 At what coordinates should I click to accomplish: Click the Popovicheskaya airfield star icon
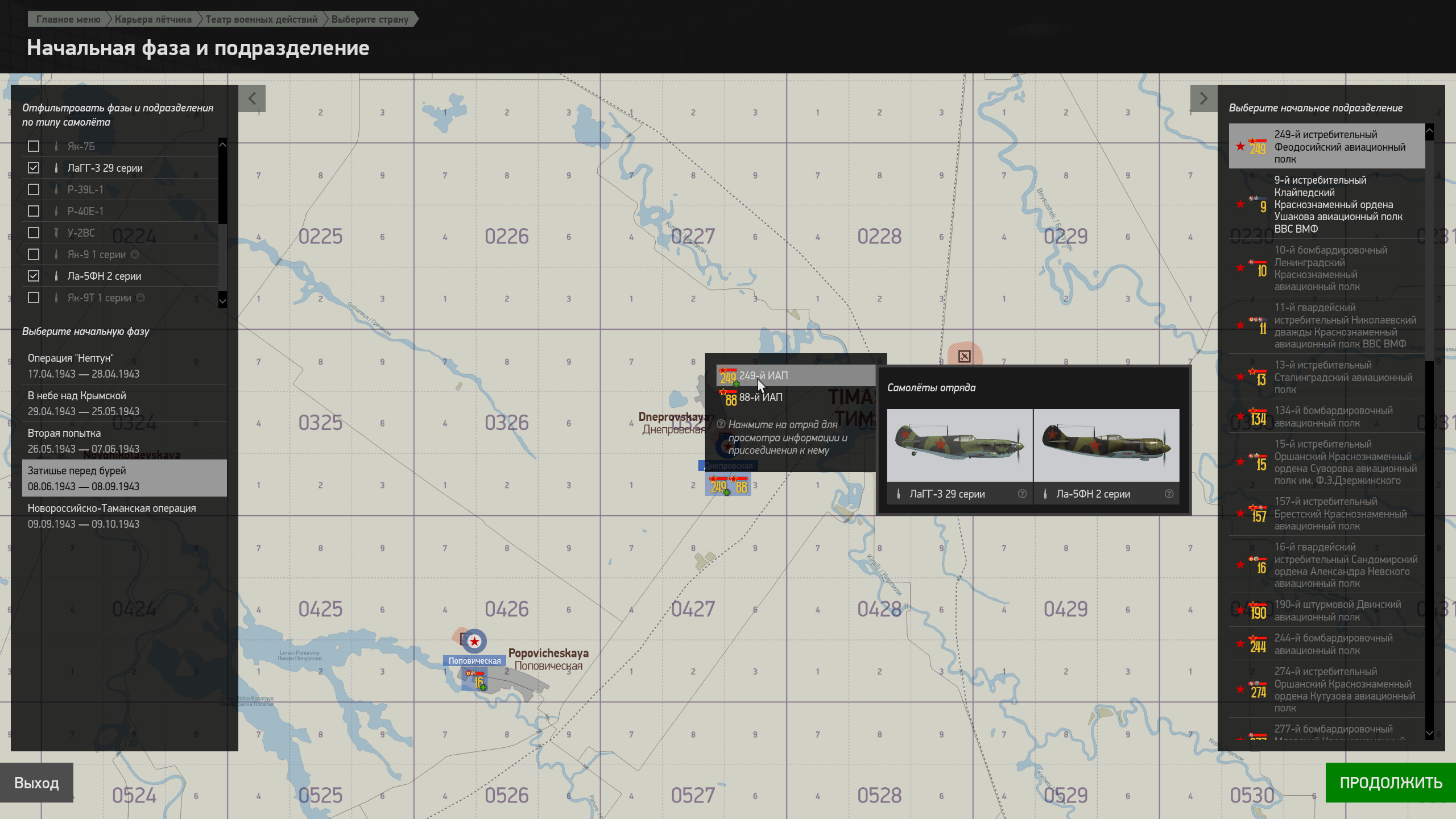tap(474, 642)
